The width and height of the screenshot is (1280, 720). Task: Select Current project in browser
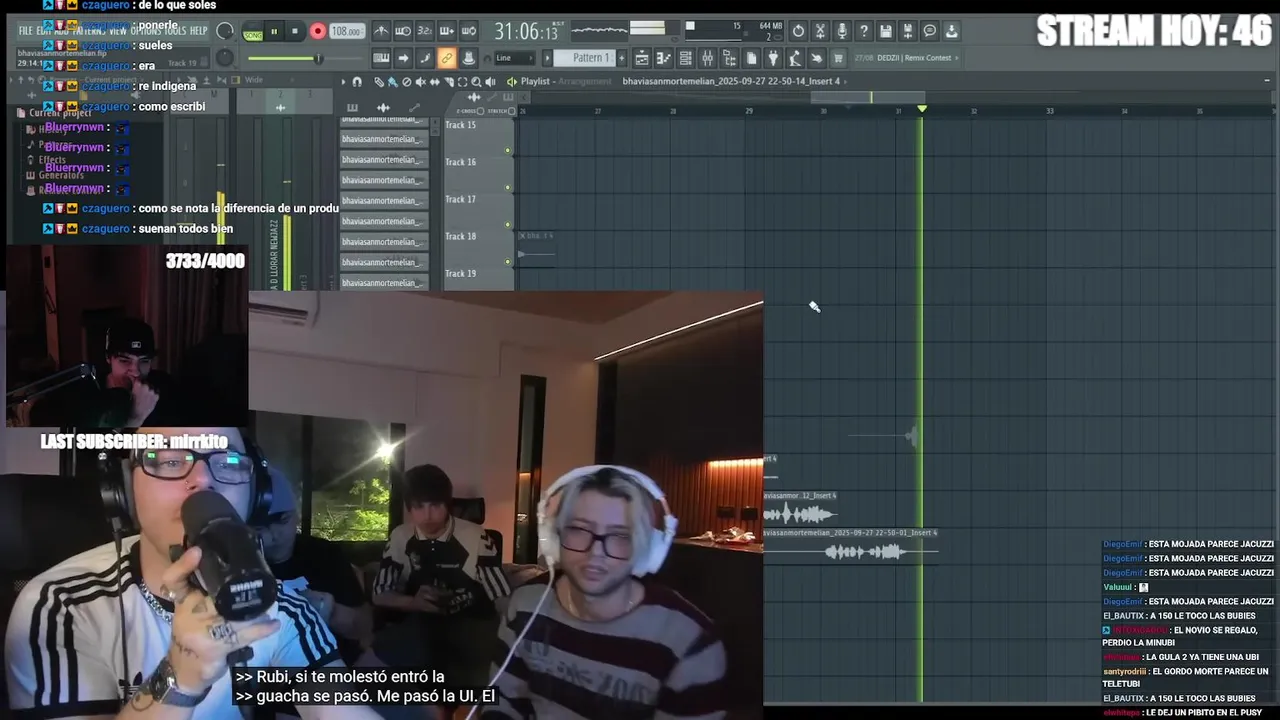[x=60, y=113]
